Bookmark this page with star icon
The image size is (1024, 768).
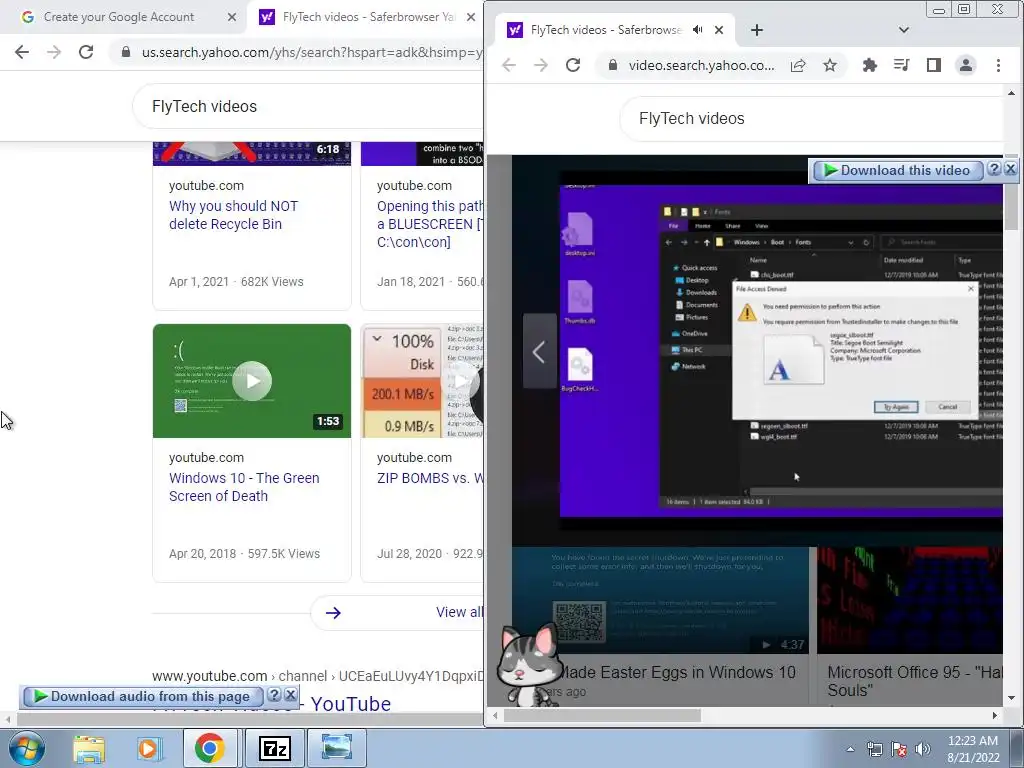829,65
